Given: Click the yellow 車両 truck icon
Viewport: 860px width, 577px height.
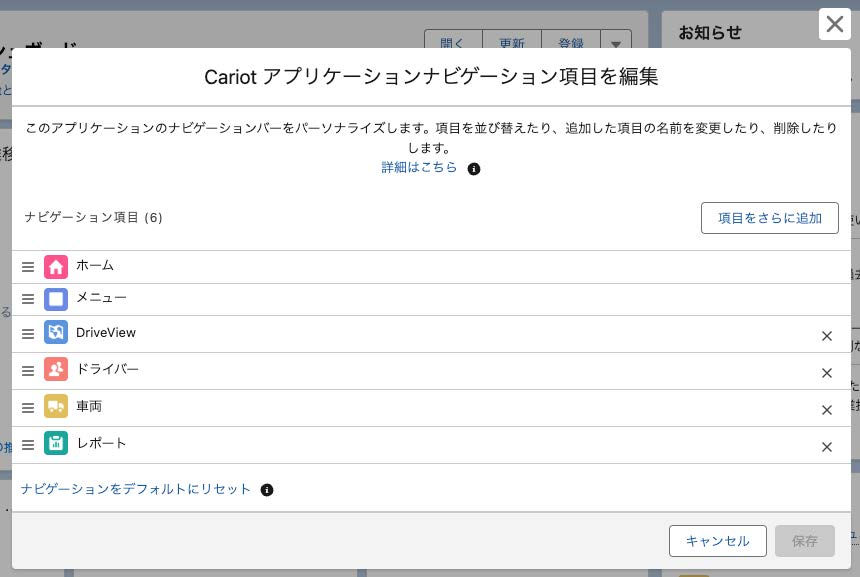Looking at the screenshot, I should pos(56,406).
